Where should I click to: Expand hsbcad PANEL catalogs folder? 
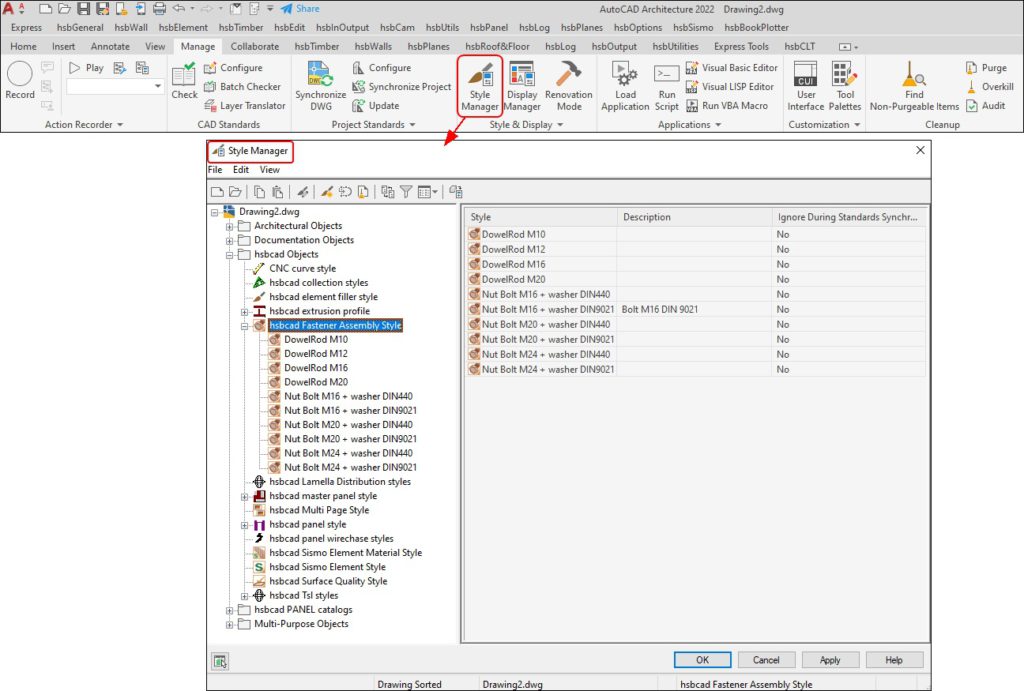click(x=230, y=611)
